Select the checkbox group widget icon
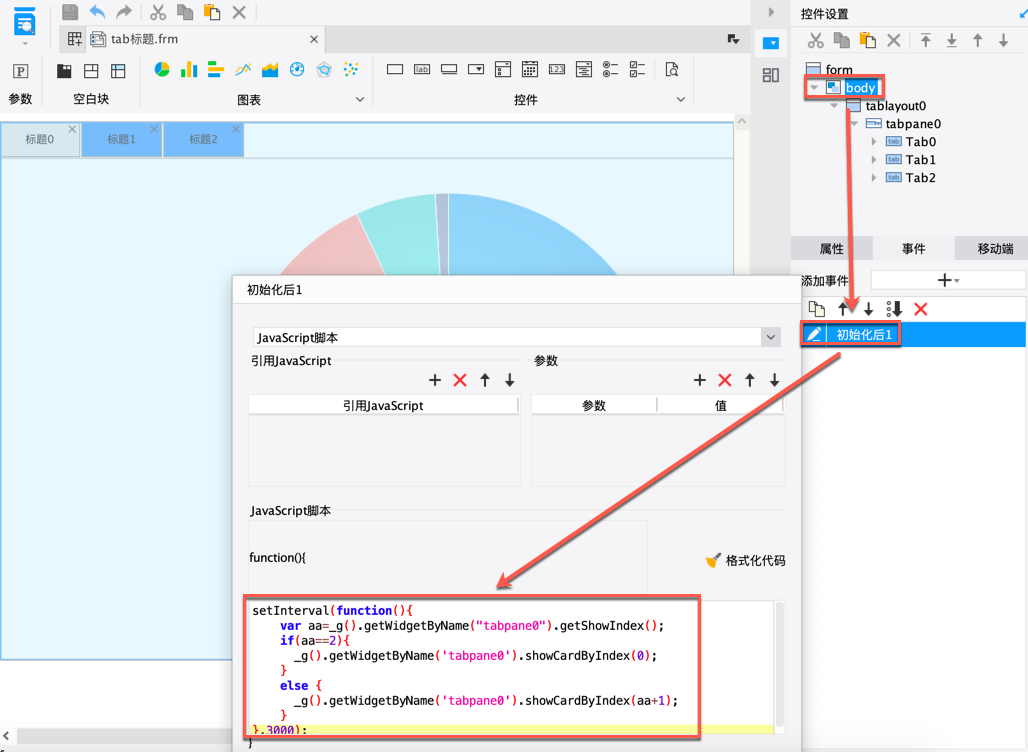Image resolution: width=1028 pixels, height=752 pixels. (637, 70)
